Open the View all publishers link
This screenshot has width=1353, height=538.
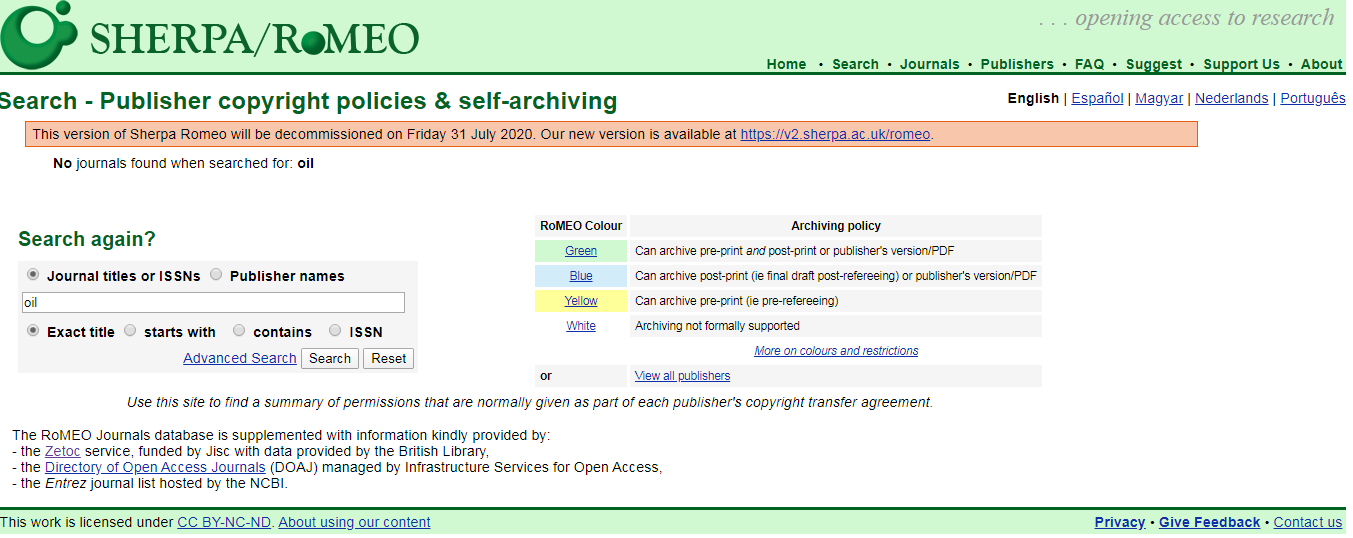click(682, 376)
